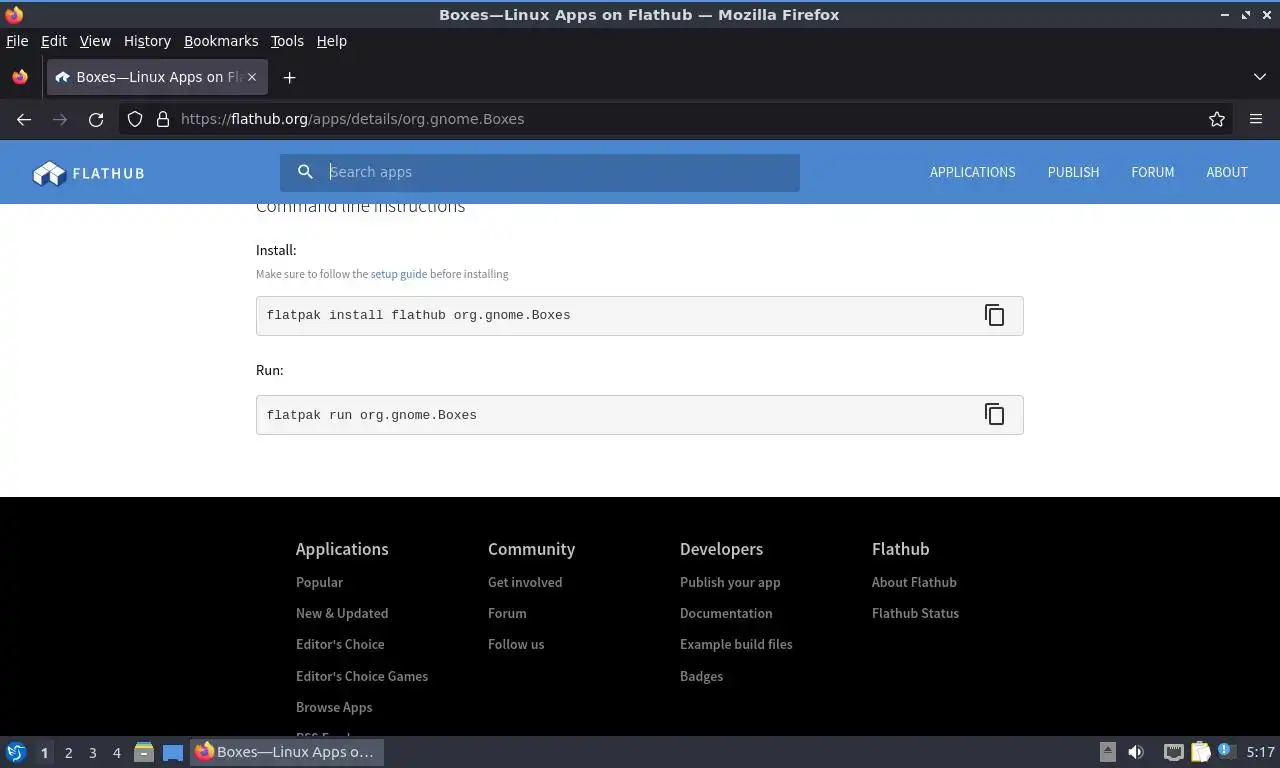
Task: Open the New & Updated footer link
Action: coord(342,613)
